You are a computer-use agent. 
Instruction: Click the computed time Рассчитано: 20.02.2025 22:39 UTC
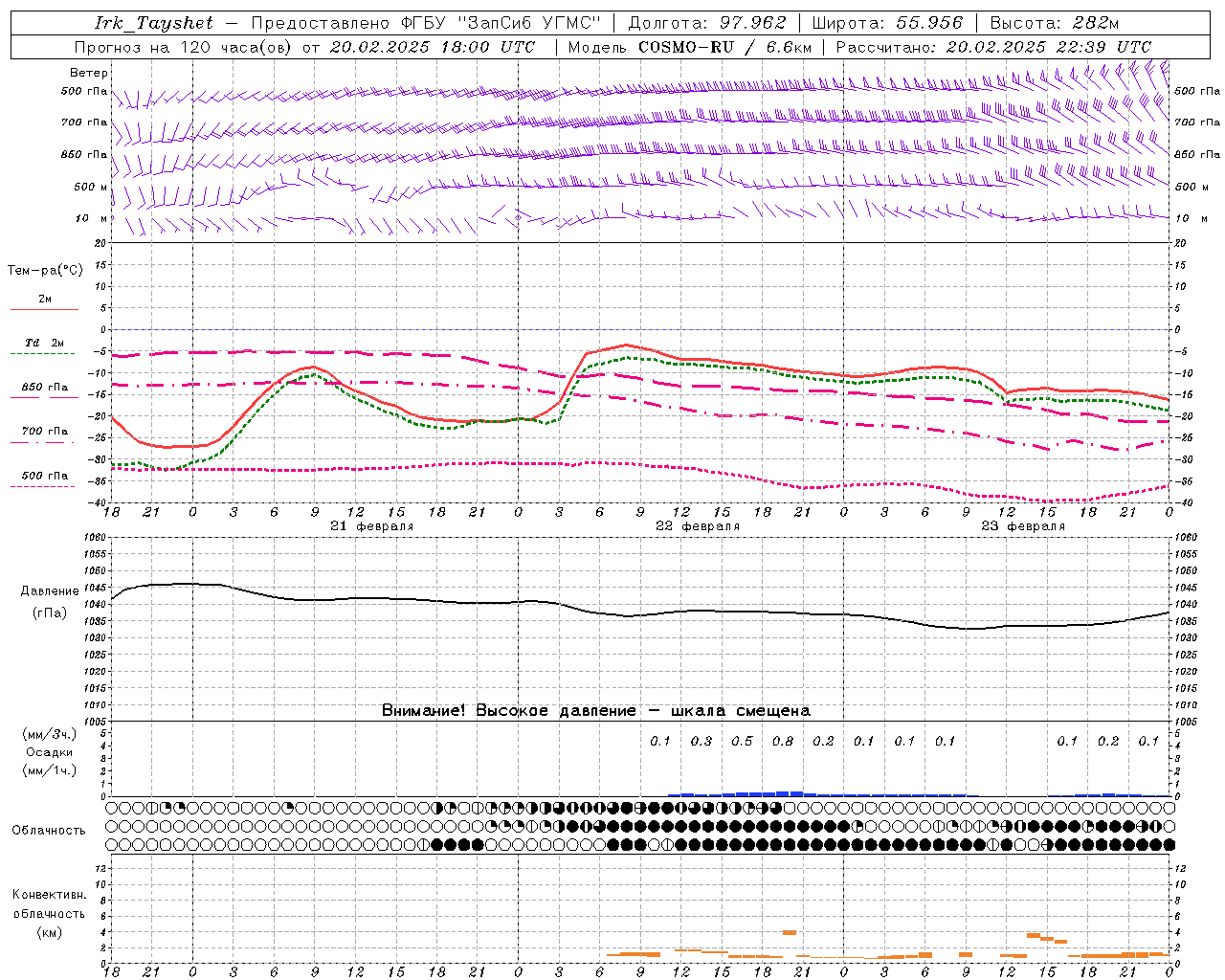click(993, 47)
